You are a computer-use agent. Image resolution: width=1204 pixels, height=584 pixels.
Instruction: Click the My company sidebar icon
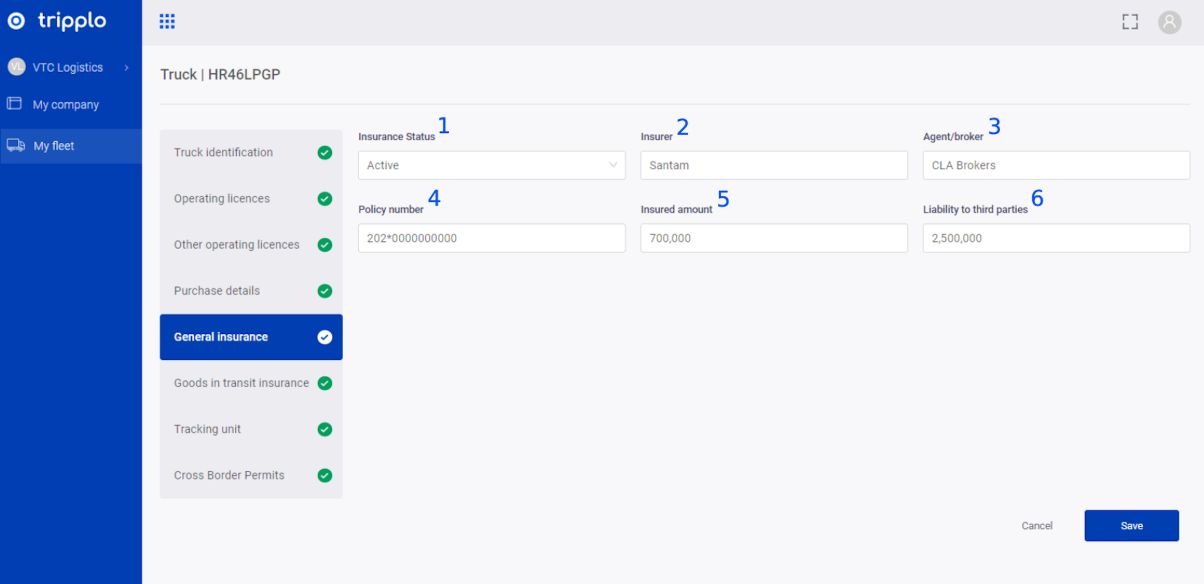tap(15, 104)
